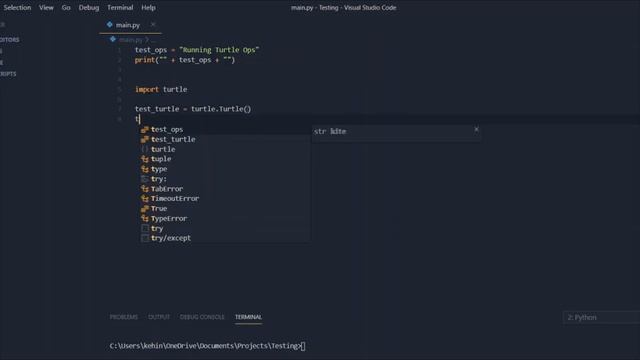Switch to the Debug Console tab
640x360 pixels.
tap(202, 317)
